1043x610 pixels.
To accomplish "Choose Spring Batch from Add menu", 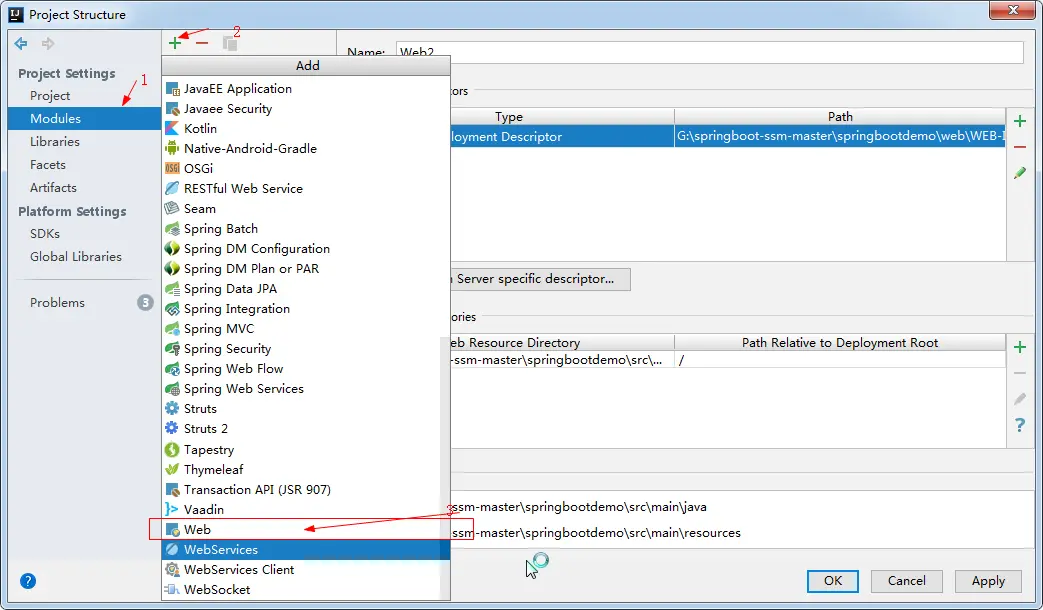I will (x=305, y=229).
